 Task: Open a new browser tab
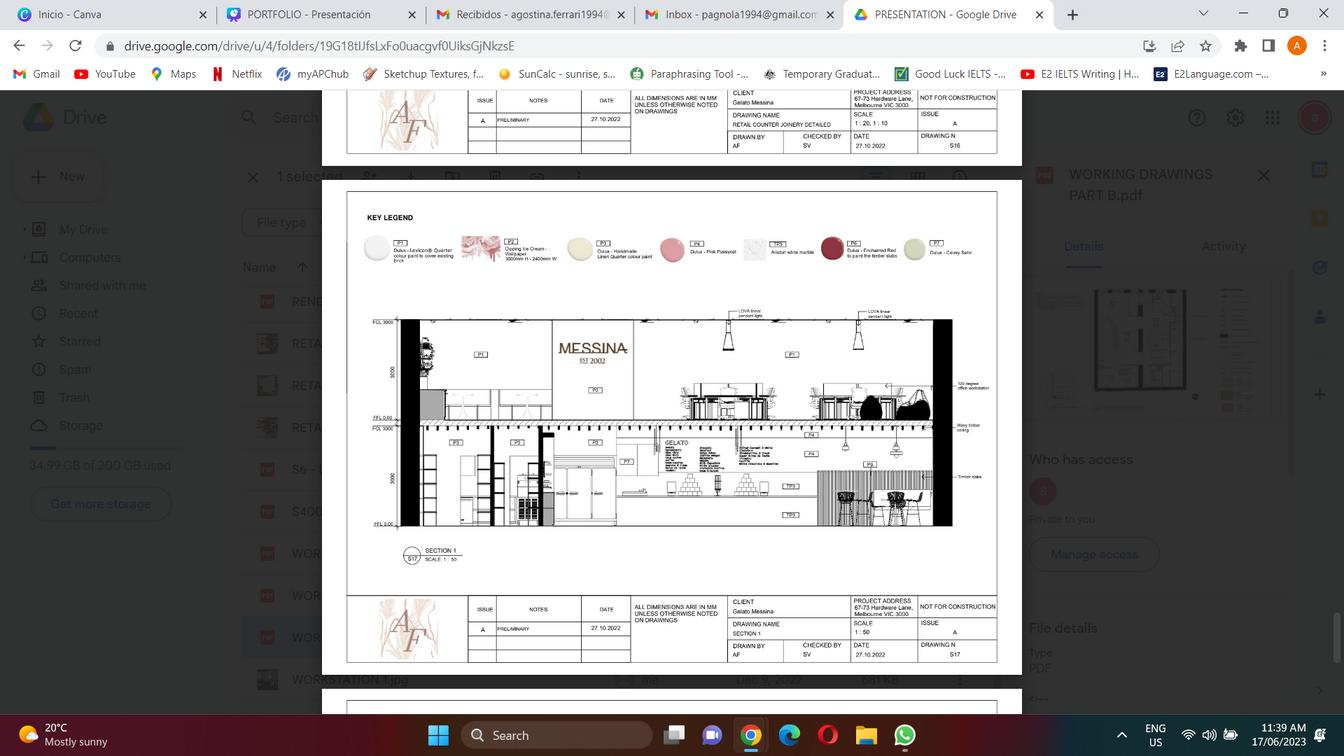1072,15
